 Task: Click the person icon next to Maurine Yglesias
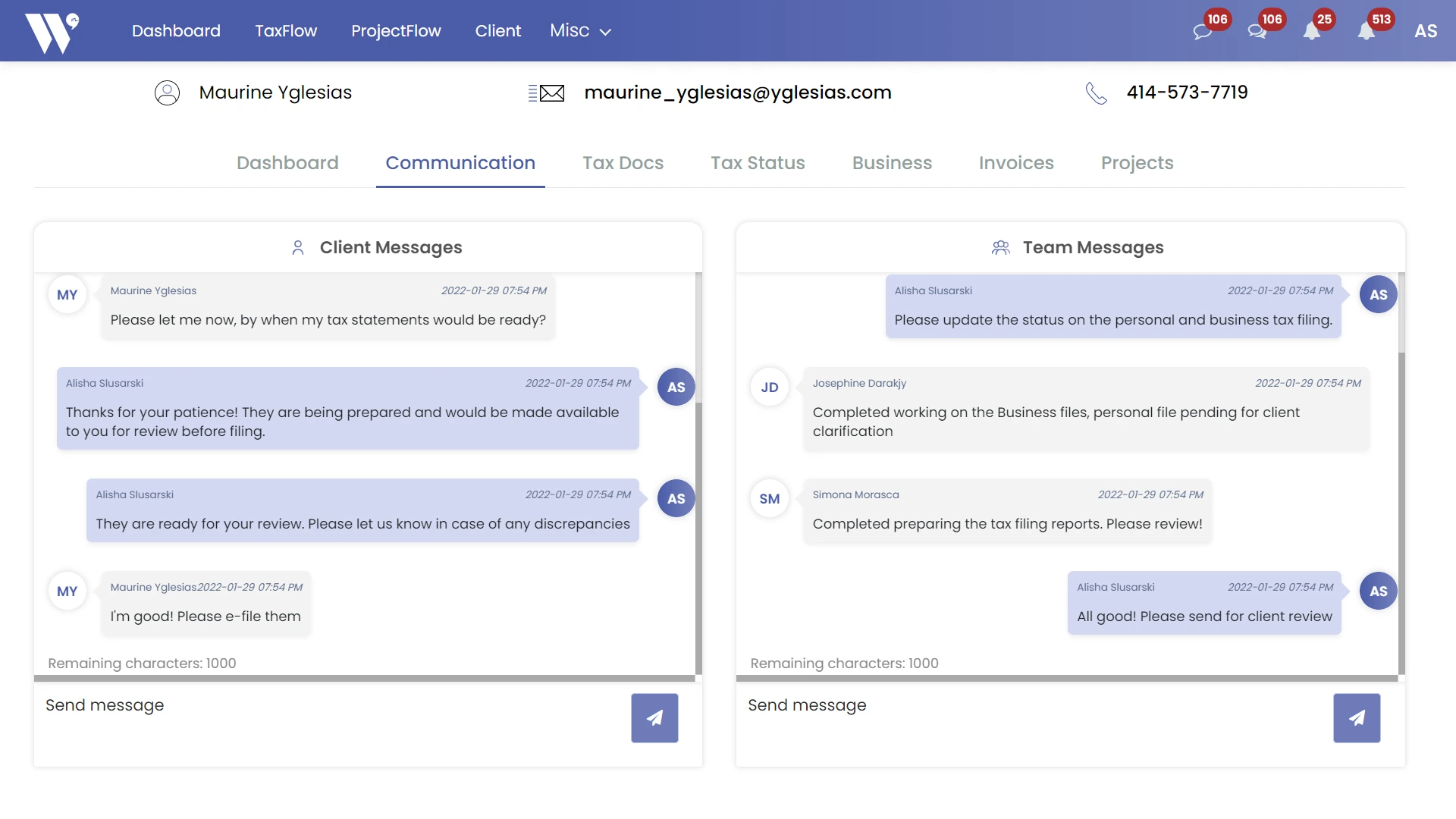point(167,93)
